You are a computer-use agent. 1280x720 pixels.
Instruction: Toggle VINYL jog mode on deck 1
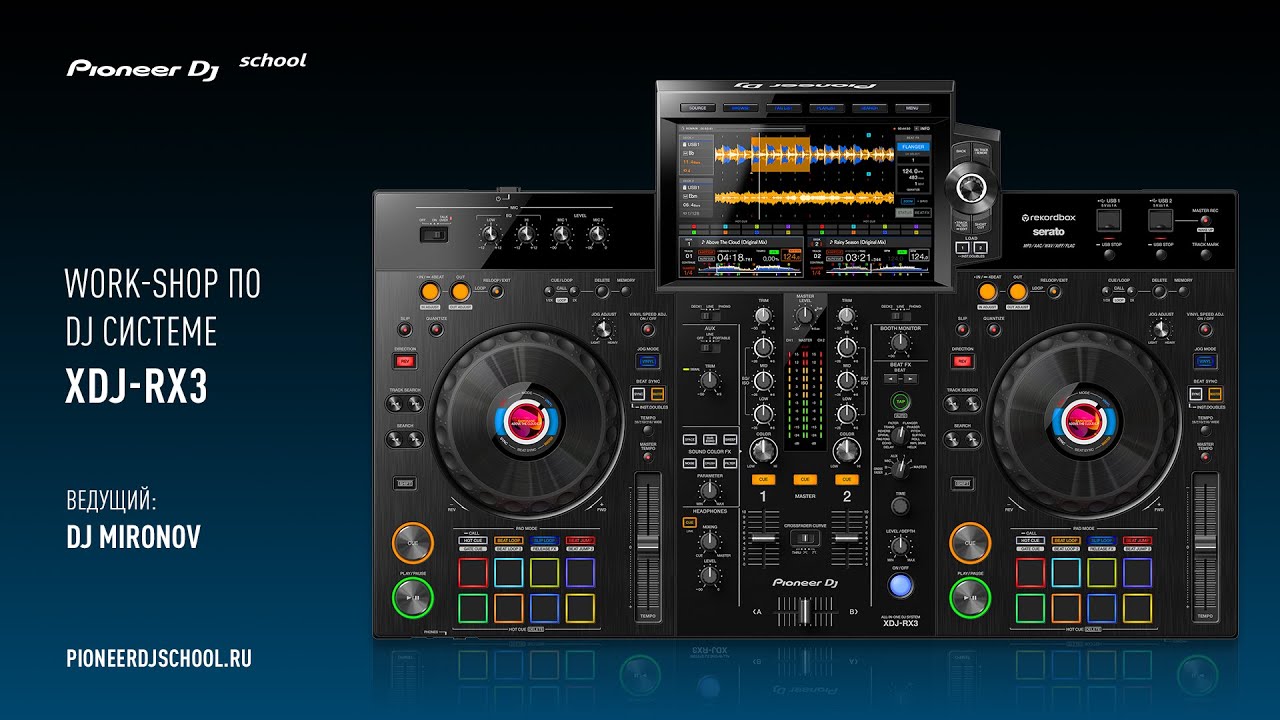click(647, 360)
